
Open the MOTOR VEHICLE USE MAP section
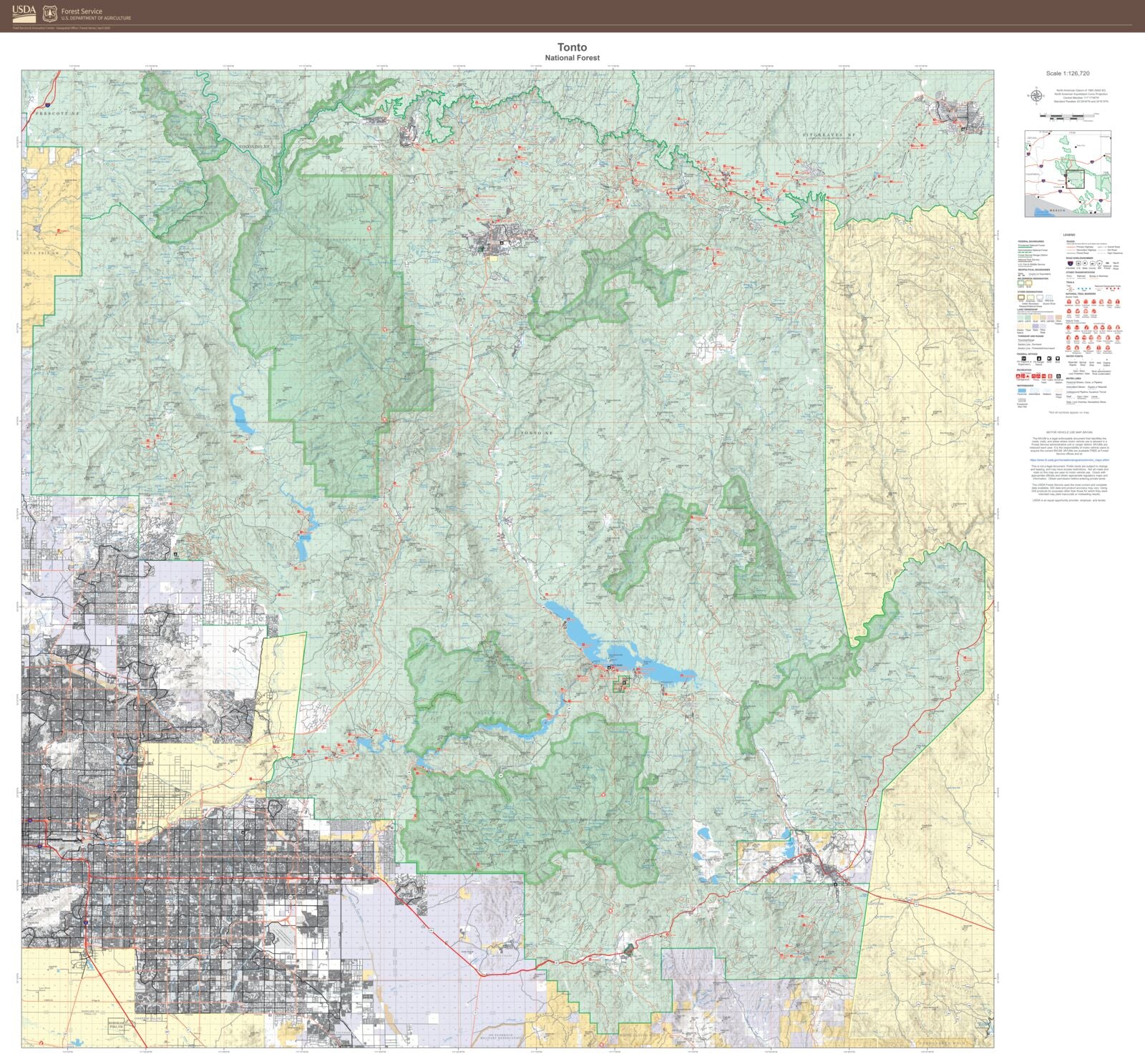(1070, 432)
